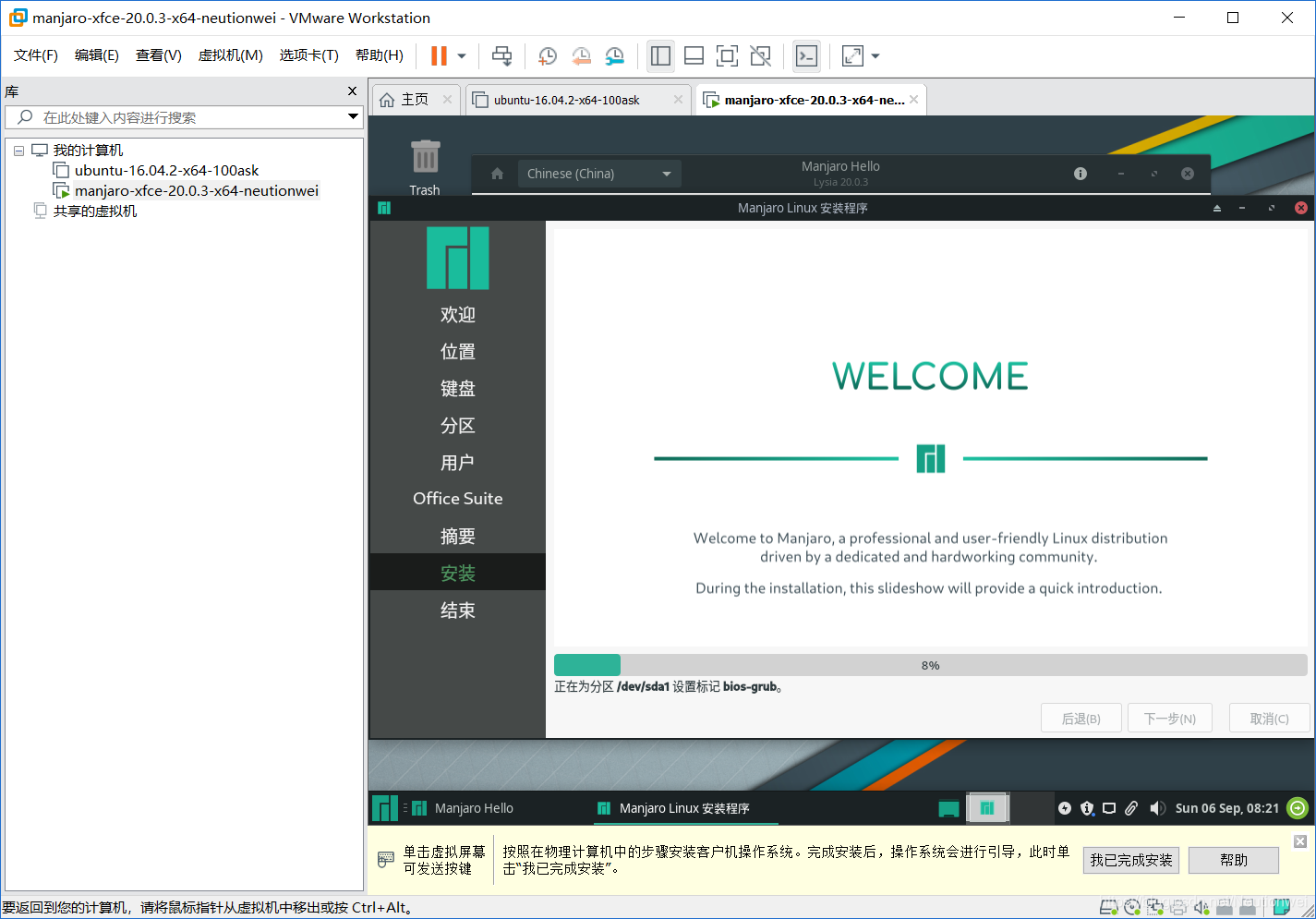Click the home icon in Manjaro Hello
The width and height of the screenshot is (1316, 919).
[497, 174]
